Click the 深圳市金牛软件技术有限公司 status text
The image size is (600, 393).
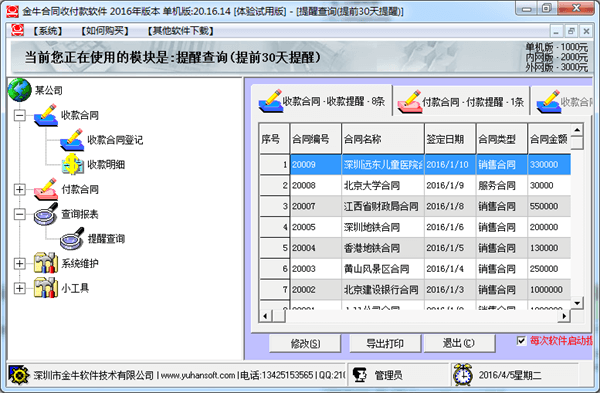(x=93, y=375)
